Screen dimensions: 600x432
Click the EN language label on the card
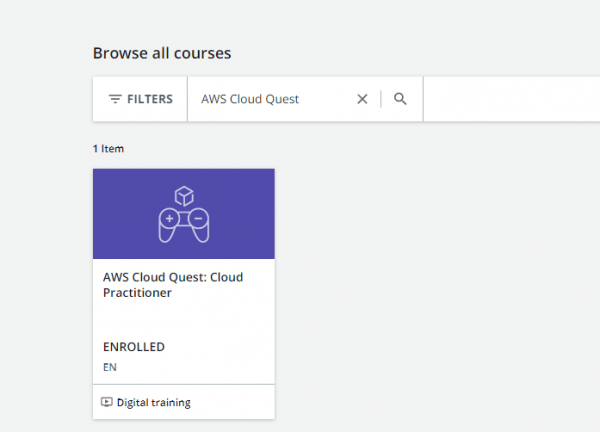pos(110,367)
